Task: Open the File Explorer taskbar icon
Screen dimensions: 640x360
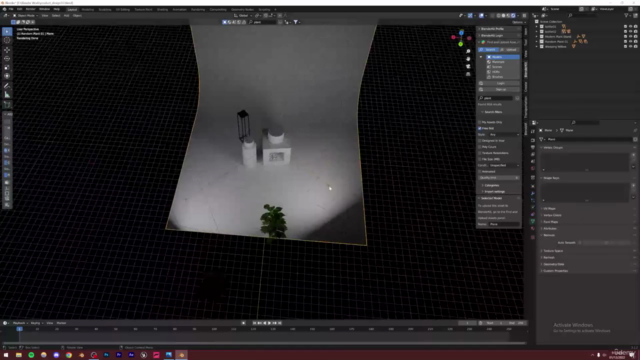Action: 19,355
